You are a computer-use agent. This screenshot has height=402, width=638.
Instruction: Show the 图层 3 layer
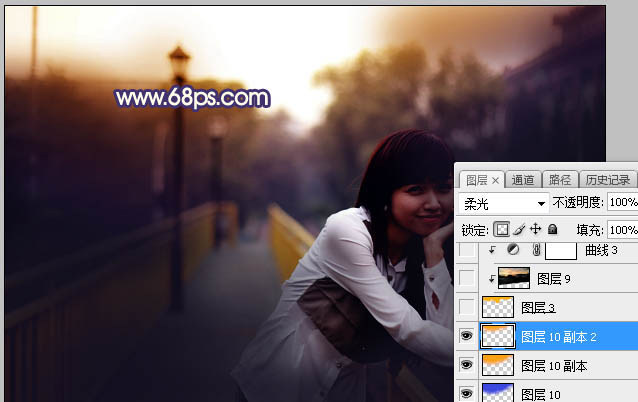pyautogui.click(x=467, y=307)
